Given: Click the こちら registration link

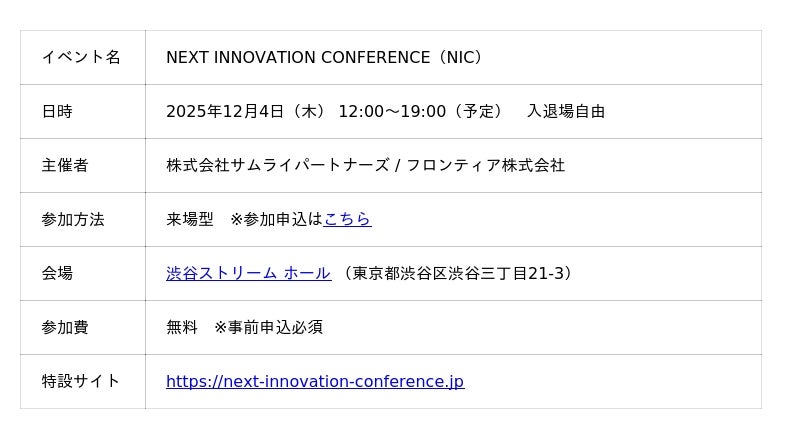Looking at the screenshot, I should click(x=347, y=219).
